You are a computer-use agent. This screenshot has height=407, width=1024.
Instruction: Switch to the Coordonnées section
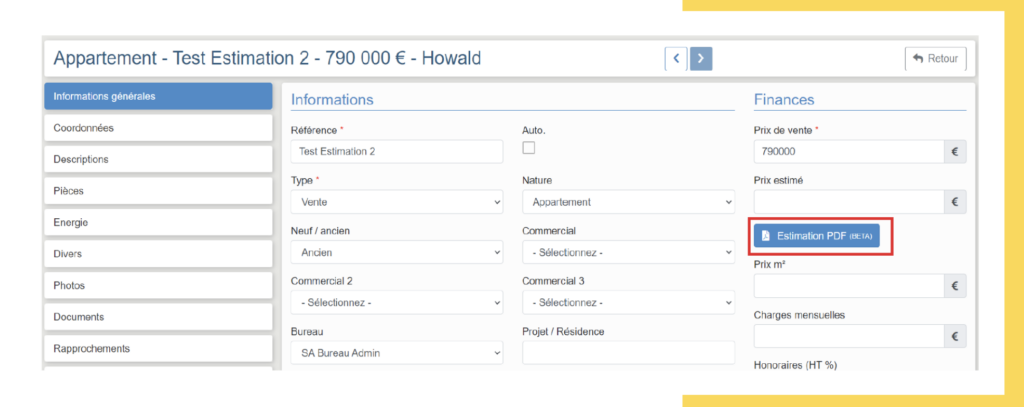pyautogui.click(x=158, y=128)
